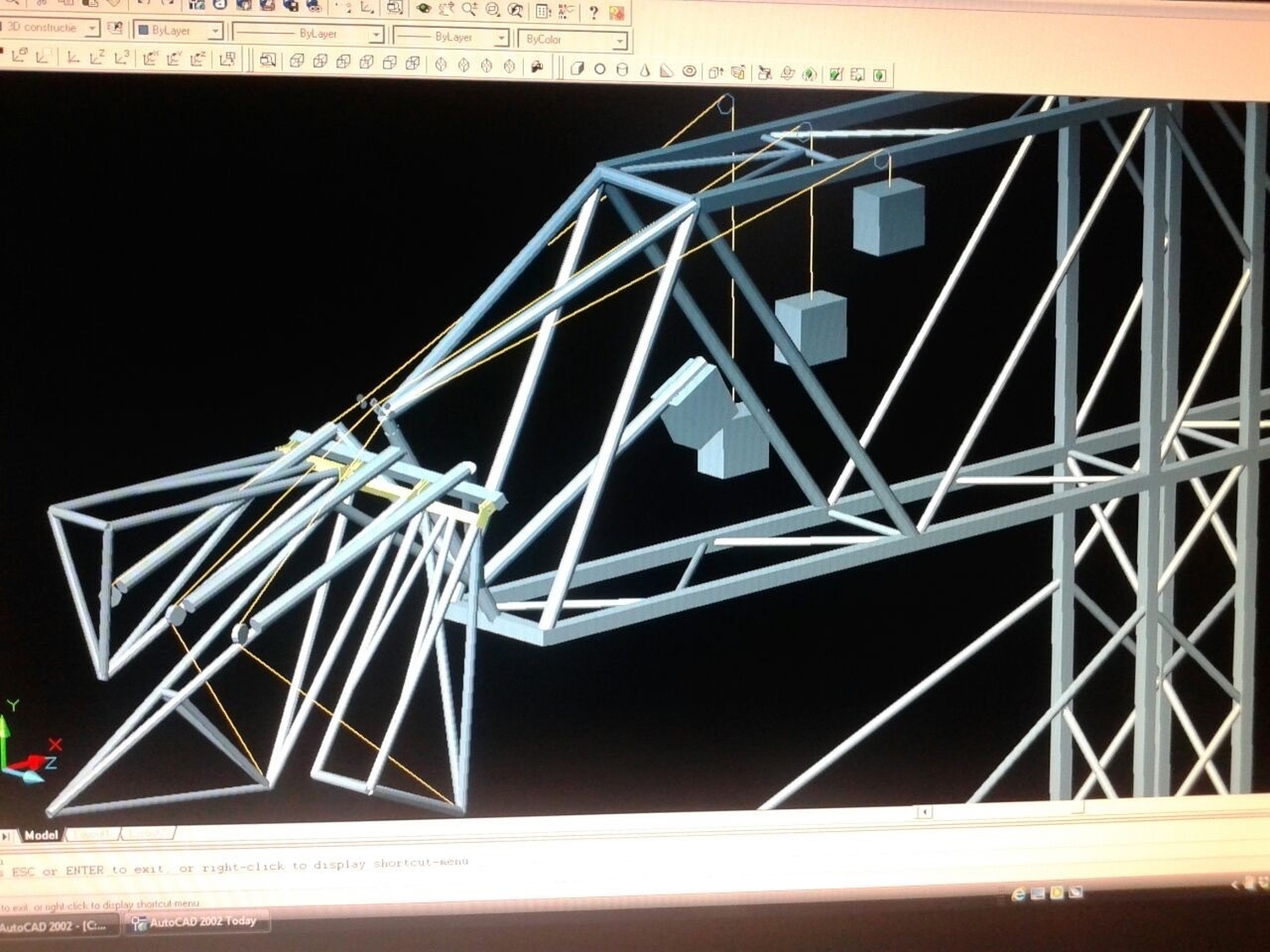Select the Torus solid tool

(690, 72)
